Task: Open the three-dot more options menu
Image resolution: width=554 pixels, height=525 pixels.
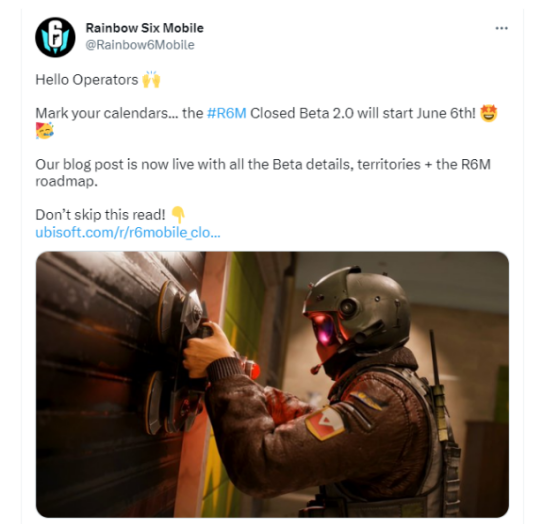Action: 501,28
